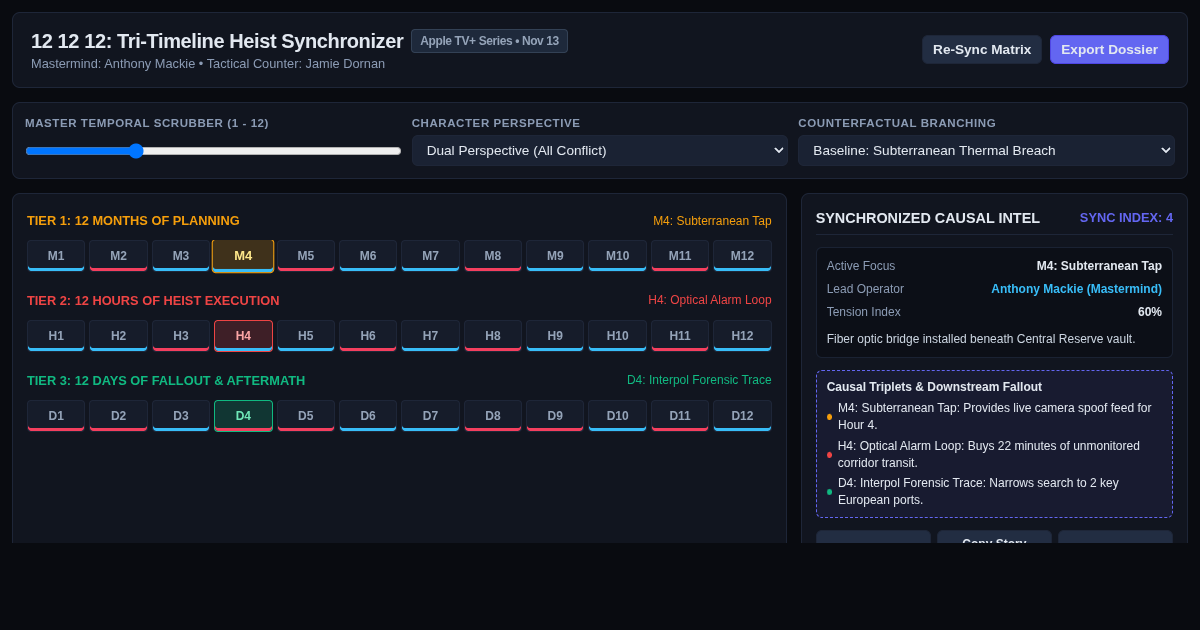Pick fallout day D1
This screenshot has width=1200, height=630.
click(56, 416)
